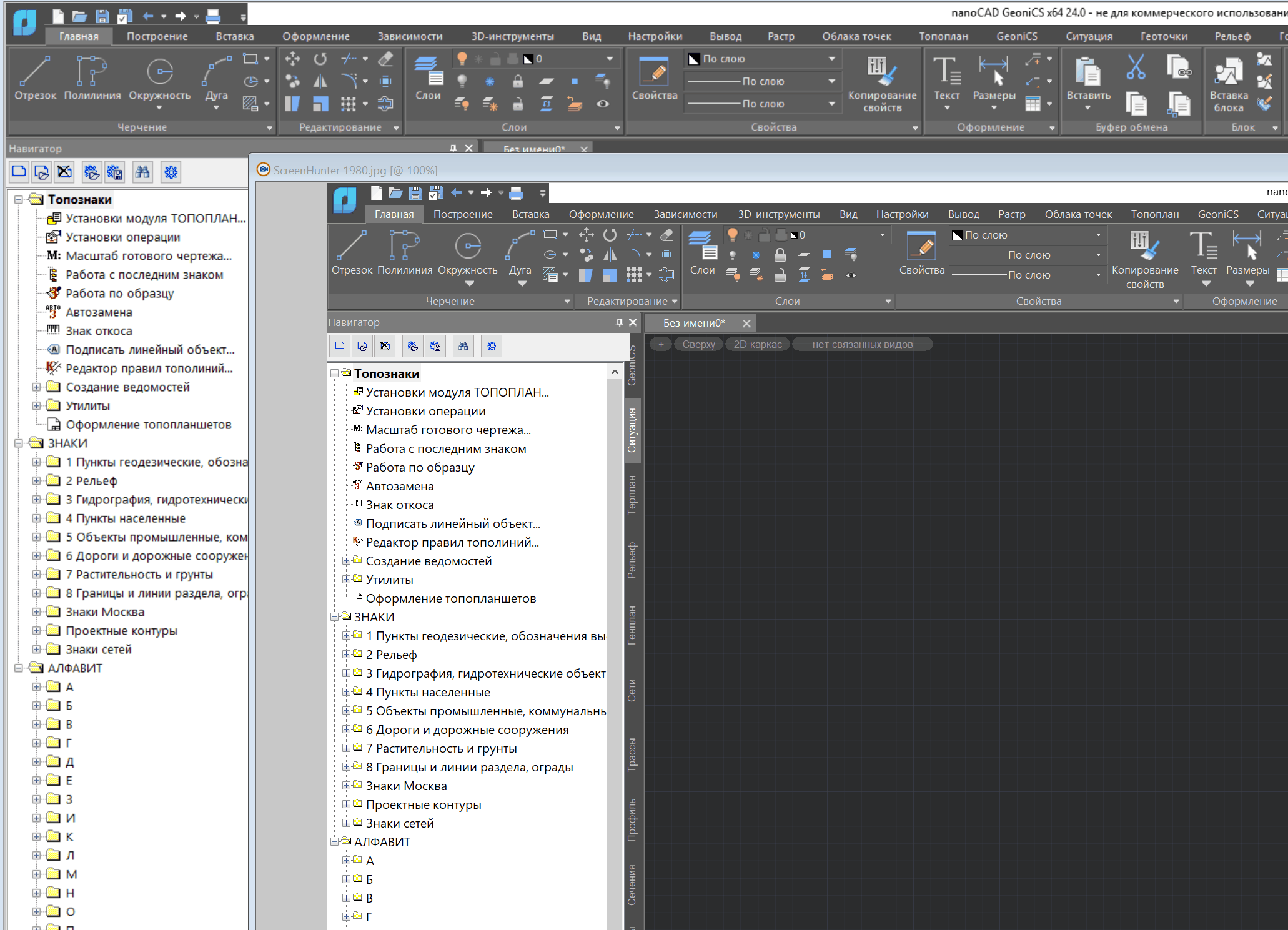This screenshot has height=930, width=1288.
Task: Click scrollbar up arrow beside the Топознаки tree
Action: point(615,372)
